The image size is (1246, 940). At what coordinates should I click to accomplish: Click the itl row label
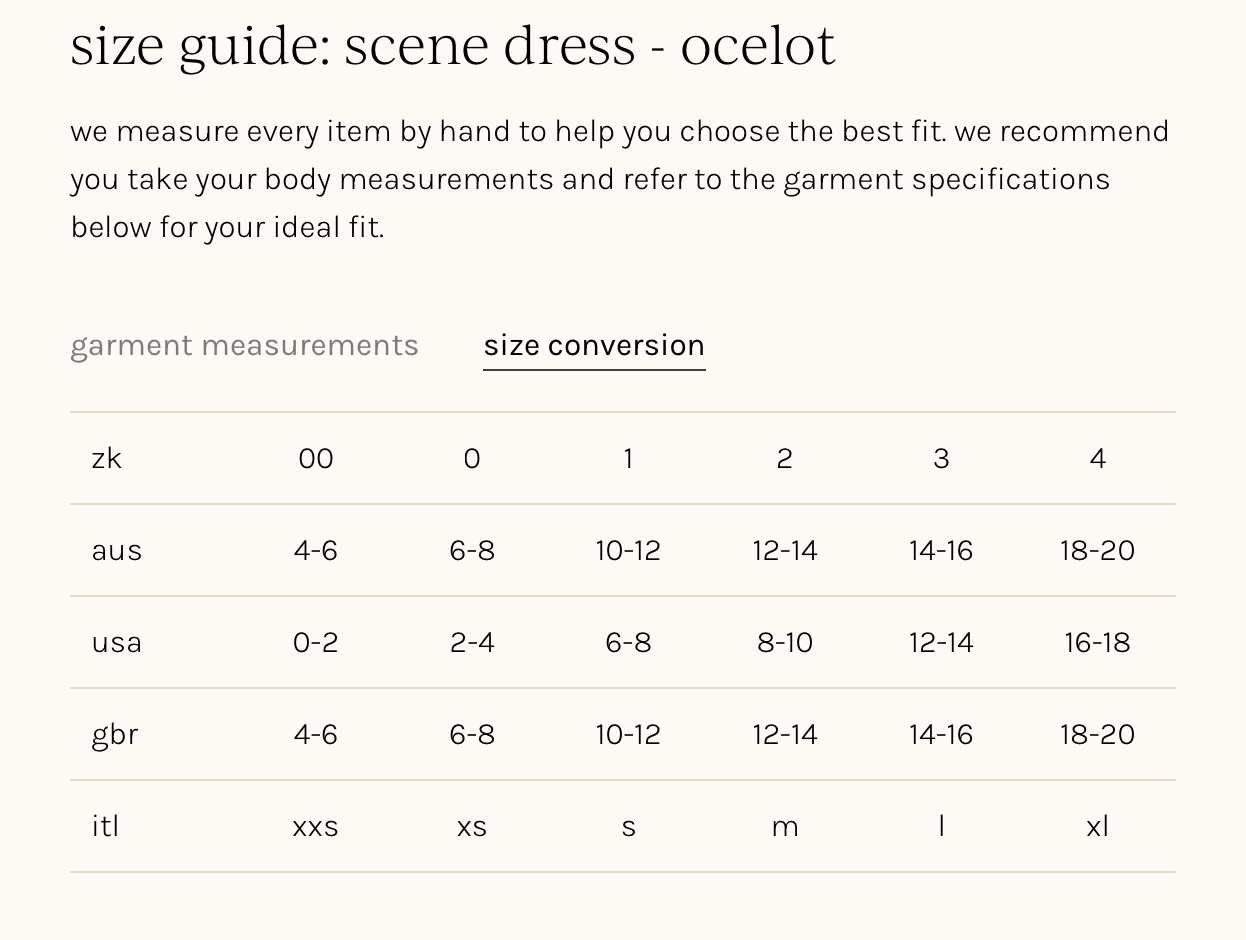tap(105, 826)
